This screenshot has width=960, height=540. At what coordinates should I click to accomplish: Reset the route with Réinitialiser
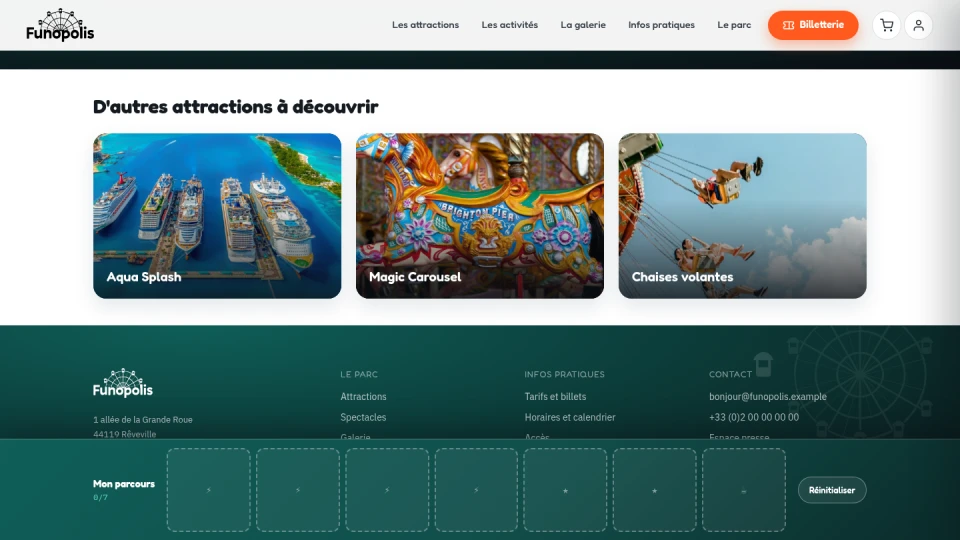[832, 490]
